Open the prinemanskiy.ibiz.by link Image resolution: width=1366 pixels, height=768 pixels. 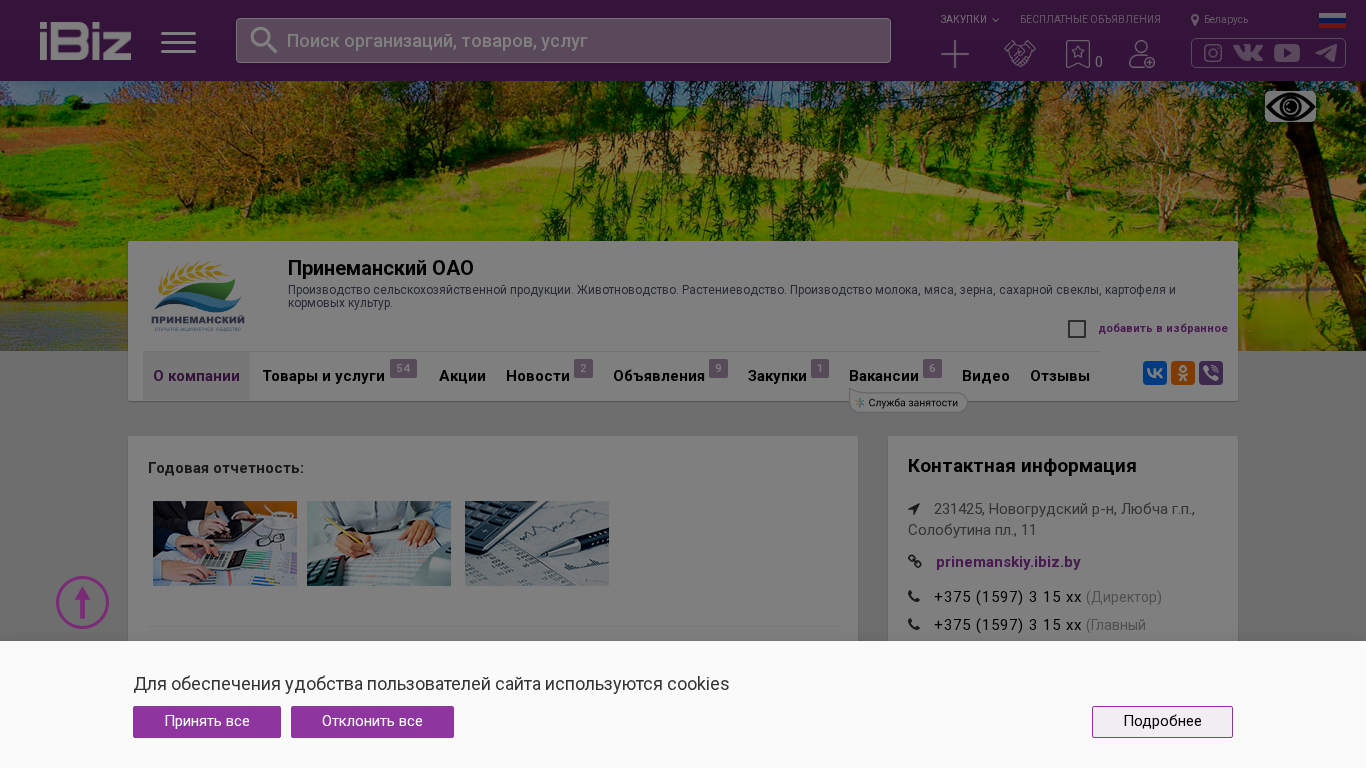click(1008, 562)
